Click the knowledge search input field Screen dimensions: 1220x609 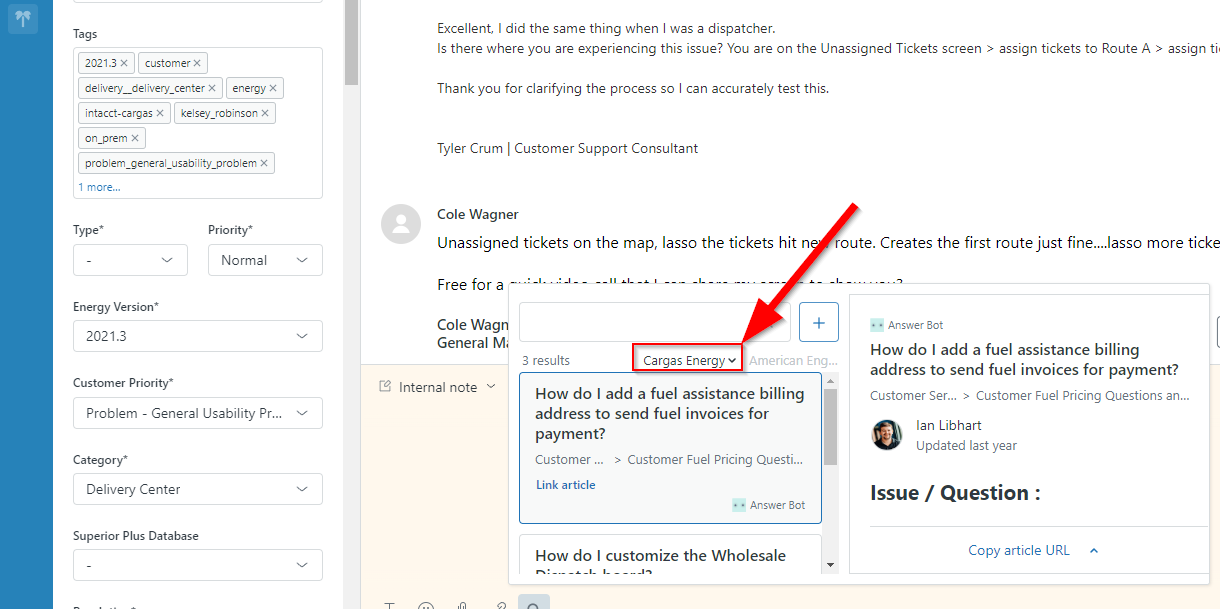pos(655,322)
